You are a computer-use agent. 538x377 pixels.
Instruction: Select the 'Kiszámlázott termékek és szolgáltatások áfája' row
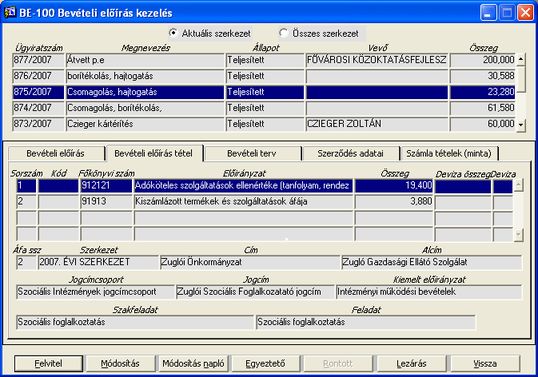click(x=265, y=202)
